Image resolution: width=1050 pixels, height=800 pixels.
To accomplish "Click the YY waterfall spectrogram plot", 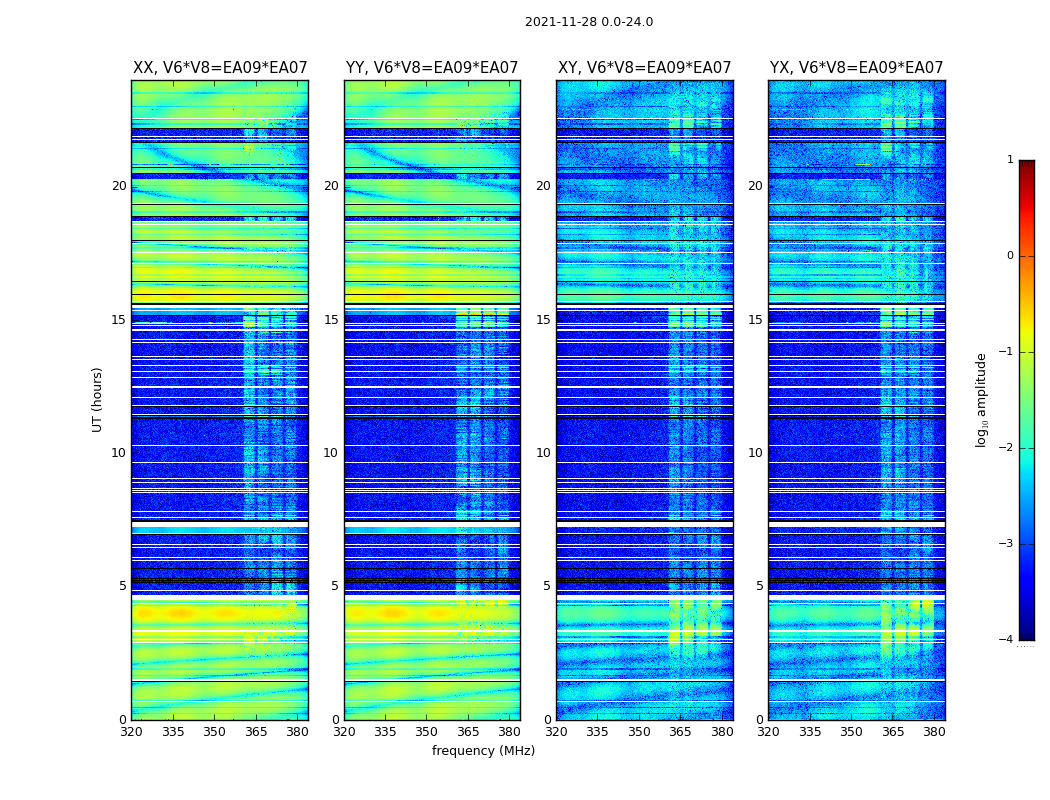I will tap(432, 400).
